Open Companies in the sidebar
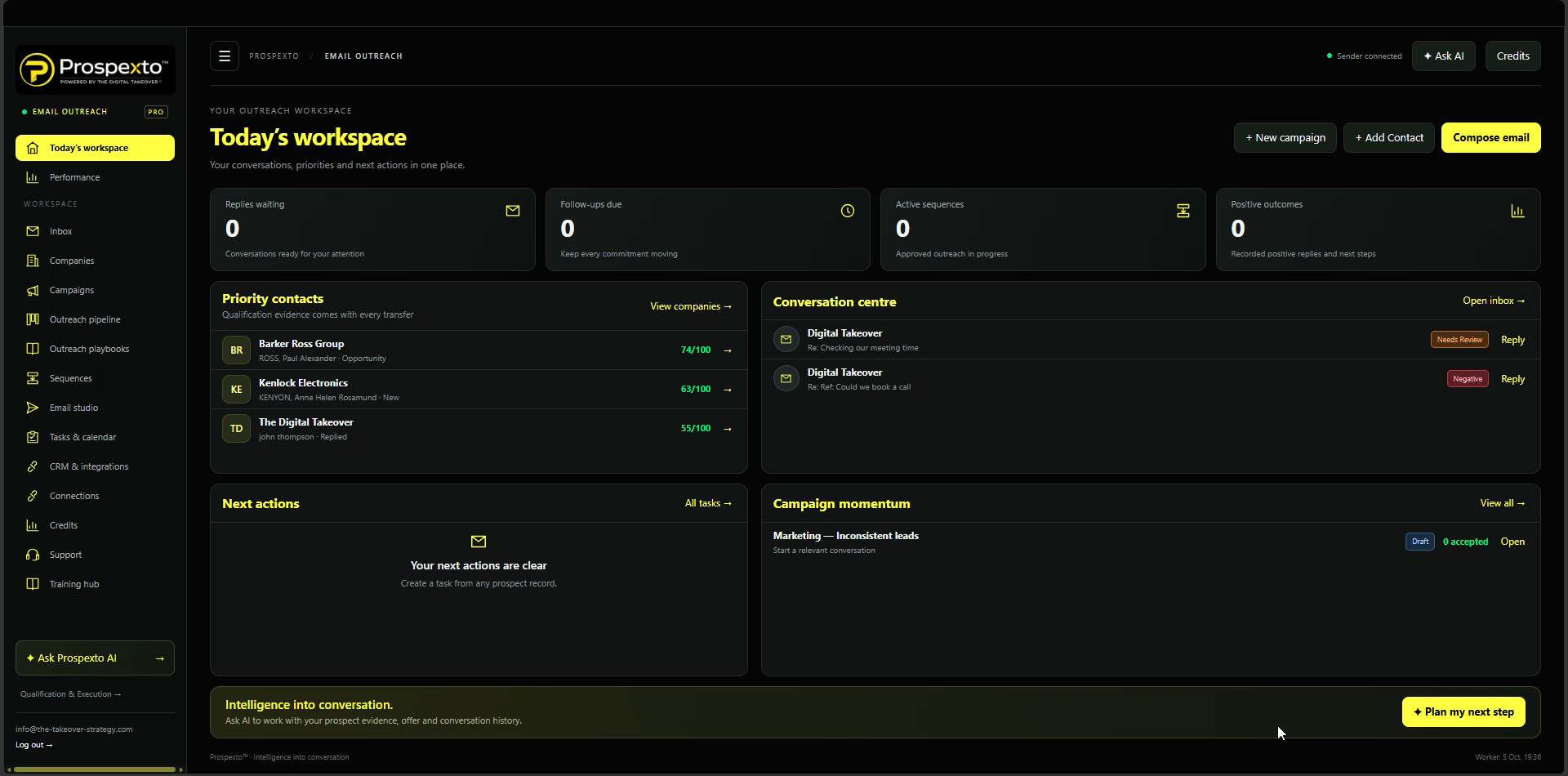Image resolution: width=1568 pixels, height=776 pixels. click(95, 261)
